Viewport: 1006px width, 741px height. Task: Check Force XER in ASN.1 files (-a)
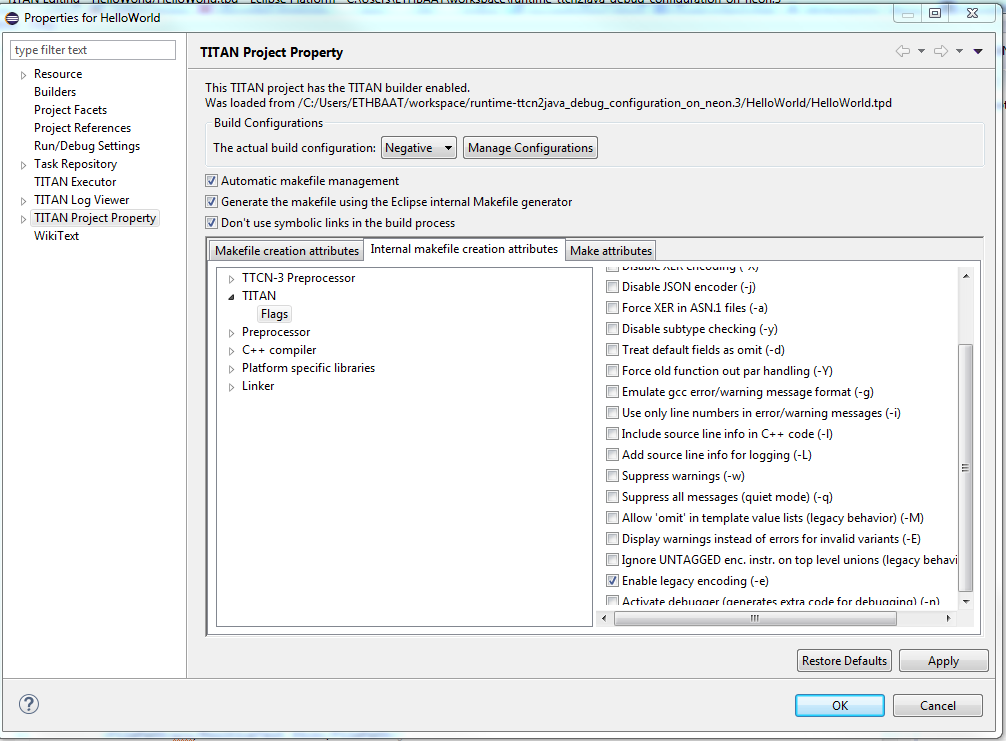(x=613, y=308)
